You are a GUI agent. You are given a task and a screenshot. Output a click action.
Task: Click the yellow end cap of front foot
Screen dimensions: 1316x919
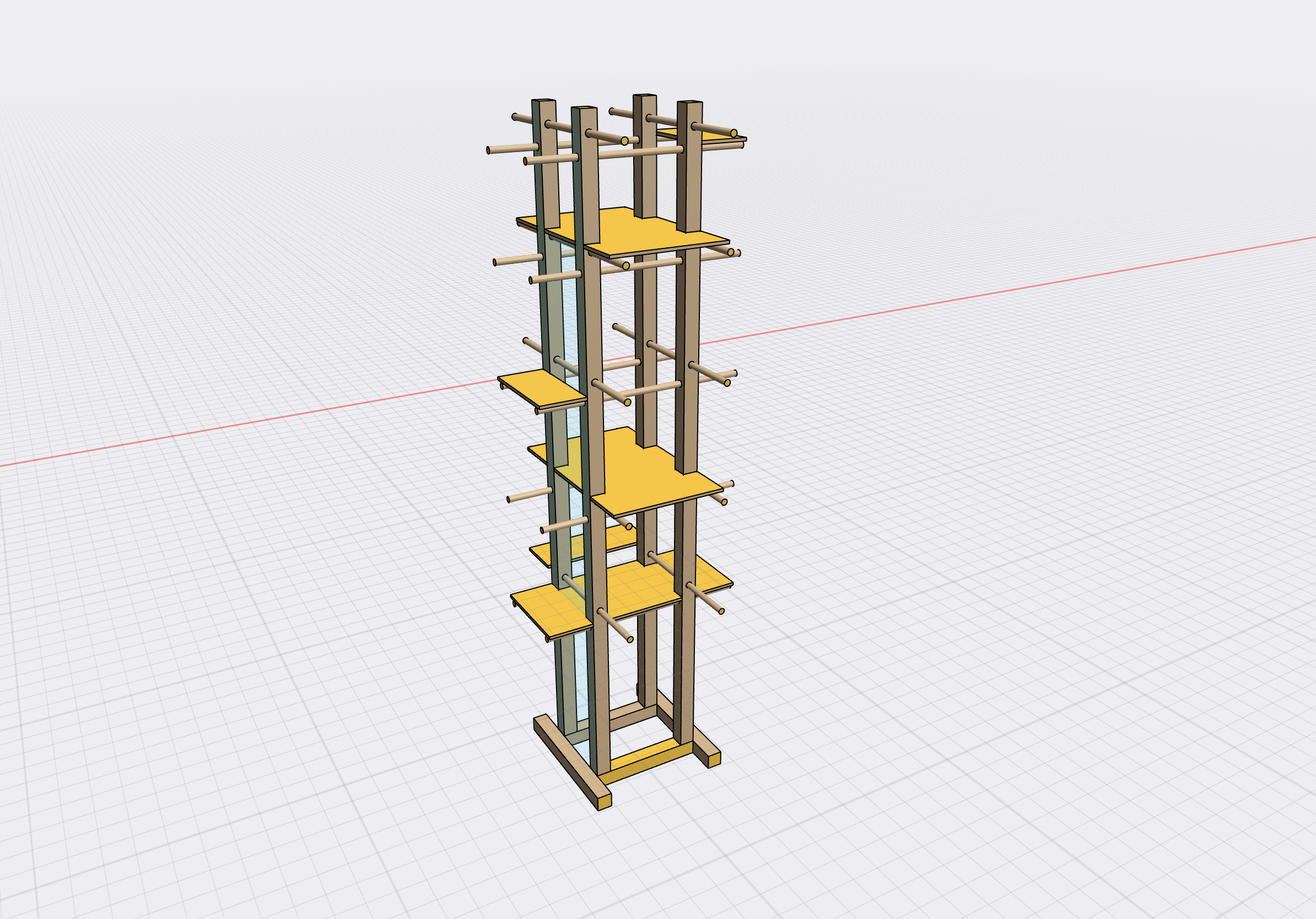pos(605,803)
